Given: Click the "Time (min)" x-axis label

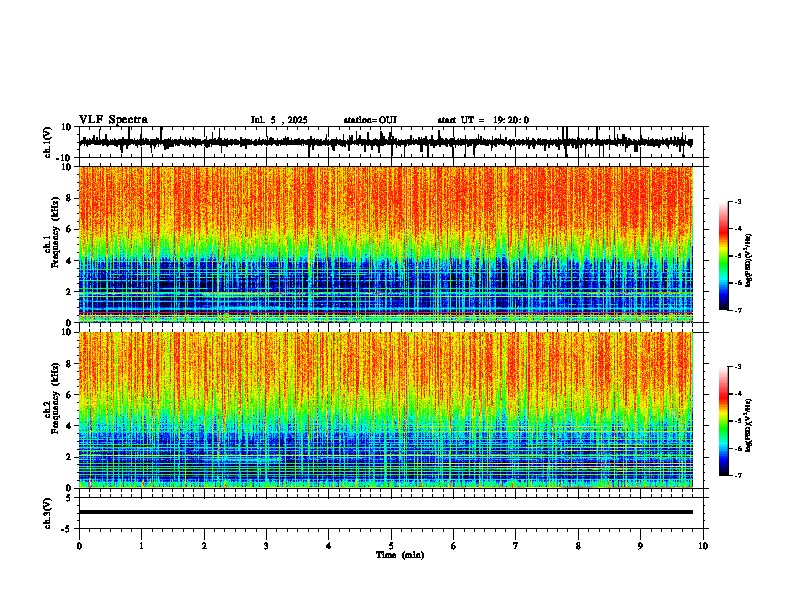Looking at the screenshot, I should (x=400, y=555).
